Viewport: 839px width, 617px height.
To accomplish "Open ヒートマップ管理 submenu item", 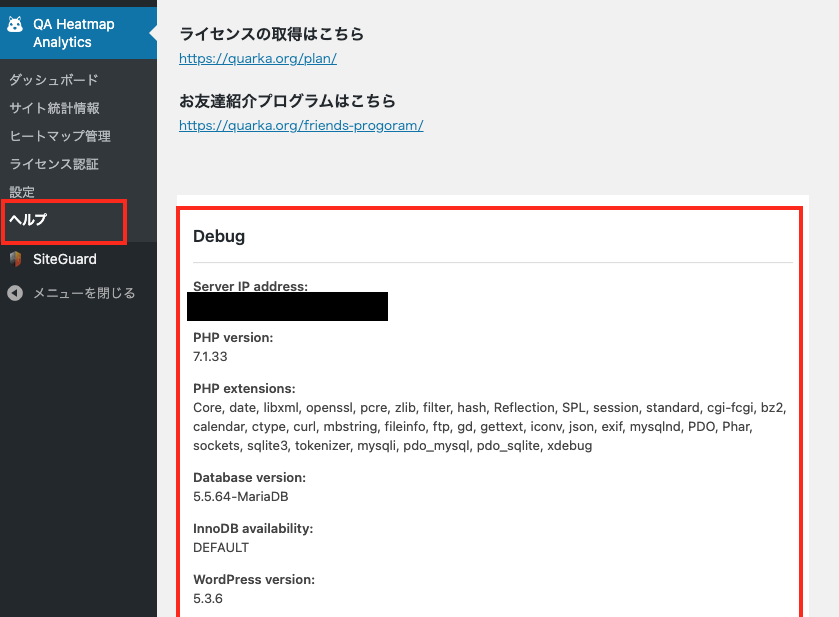I will tap(60, 136).
